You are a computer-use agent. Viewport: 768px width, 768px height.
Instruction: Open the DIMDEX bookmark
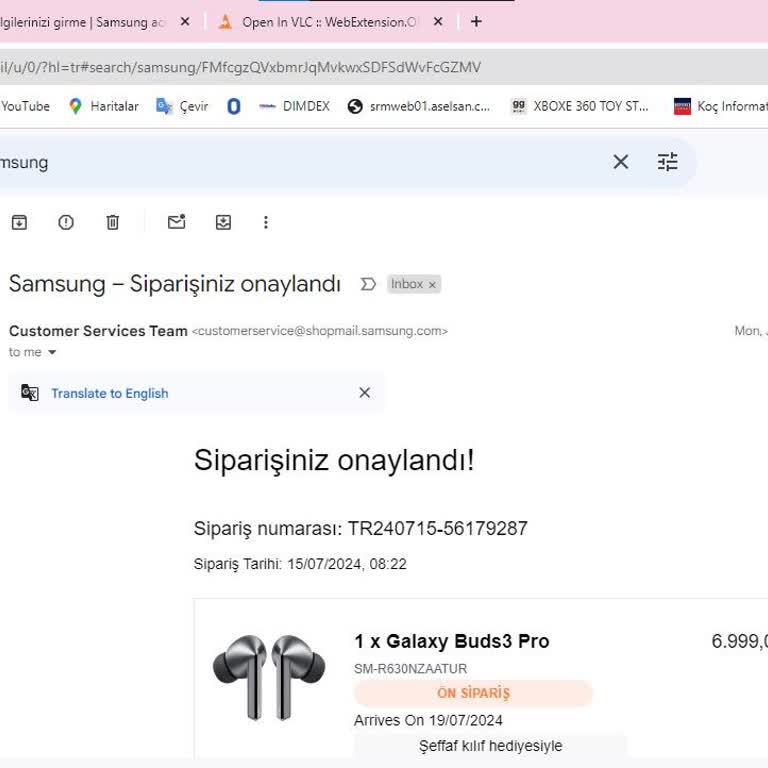point(294,106)
